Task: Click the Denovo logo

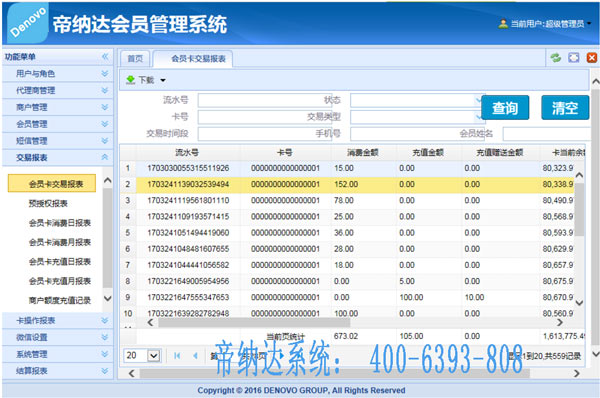Action: tap(28, 23)
